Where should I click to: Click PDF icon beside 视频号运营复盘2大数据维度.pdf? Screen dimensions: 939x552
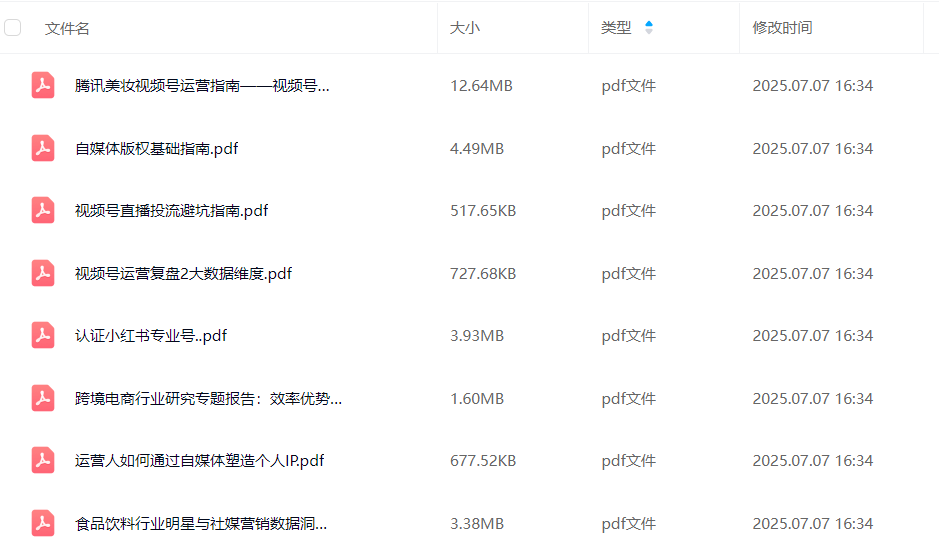[43, 274]
